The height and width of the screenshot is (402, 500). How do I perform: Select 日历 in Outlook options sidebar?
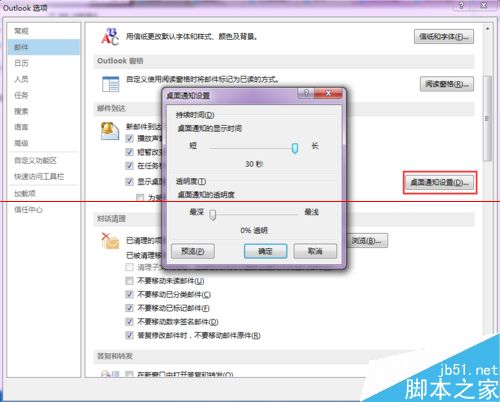(x=44, y=63)
